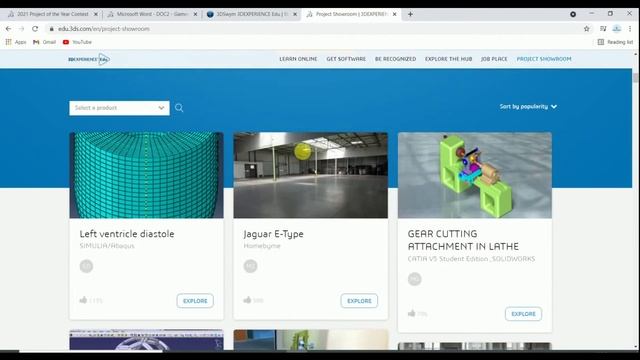Image resolution: width=640 pixels, height=360 pixels.
Task: Open the warehouse Jaguar E-Type thumbnail
Action: point(311,175)
